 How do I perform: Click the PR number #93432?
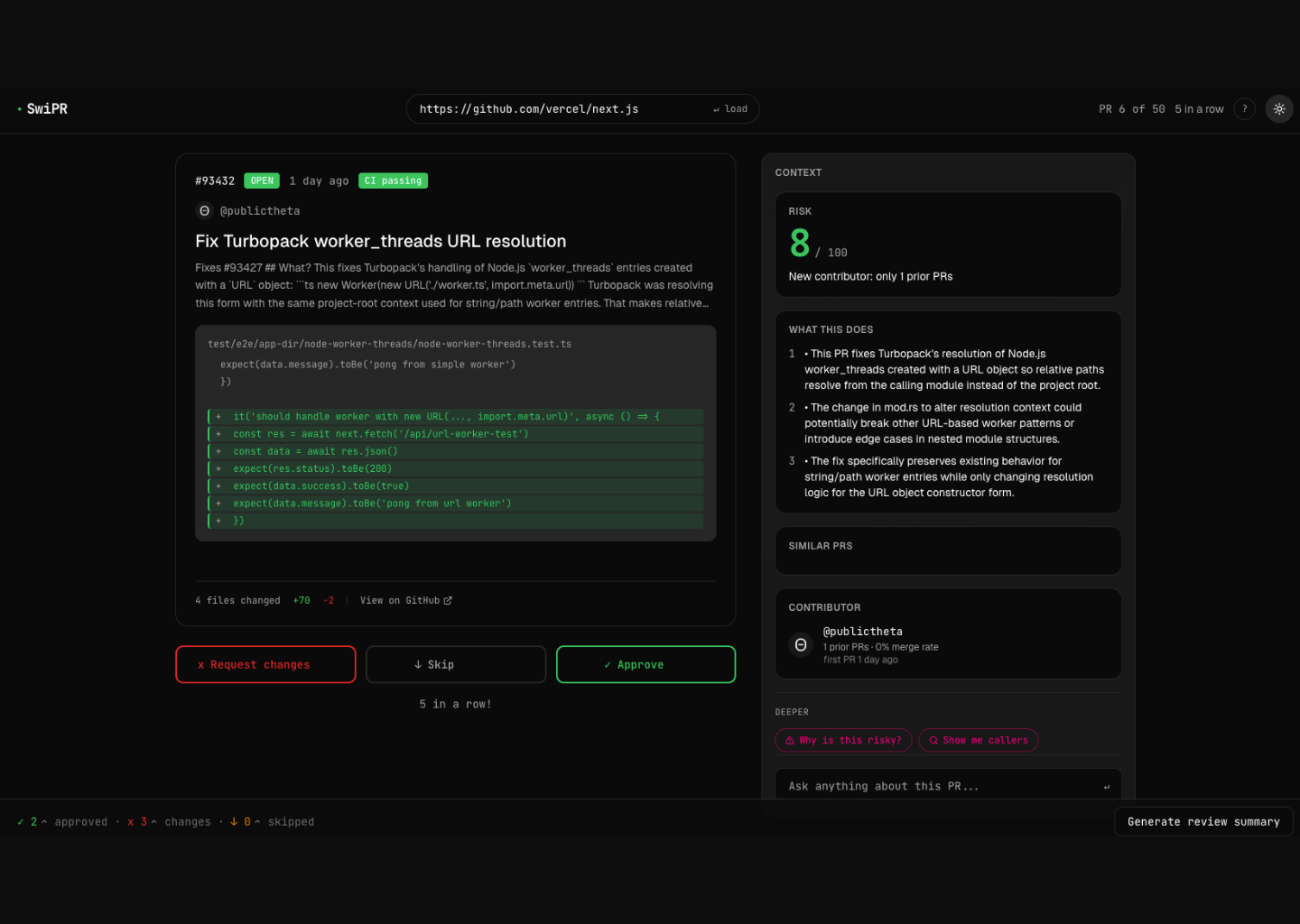click(215, 181)
